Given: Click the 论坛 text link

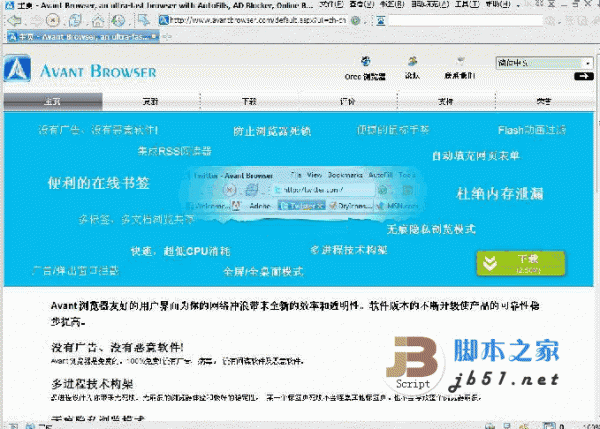Looking at the screenshot, I should coord(412,76).
